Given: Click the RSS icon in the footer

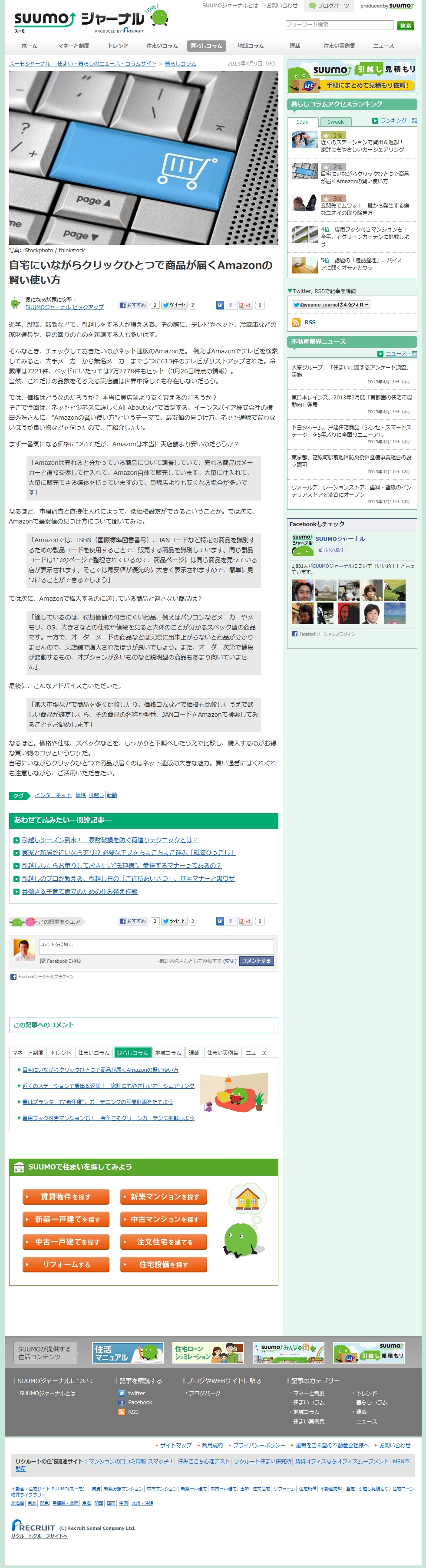Looking at the screenshot, I should pyautogui.click(x=122, y=1412).
